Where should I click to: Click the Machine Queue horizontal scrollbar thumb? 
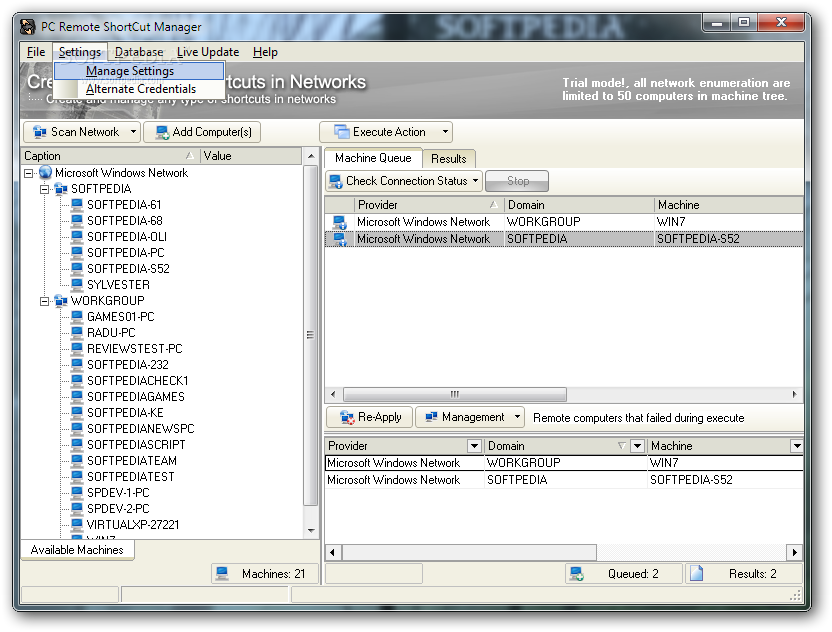(455, 394)
